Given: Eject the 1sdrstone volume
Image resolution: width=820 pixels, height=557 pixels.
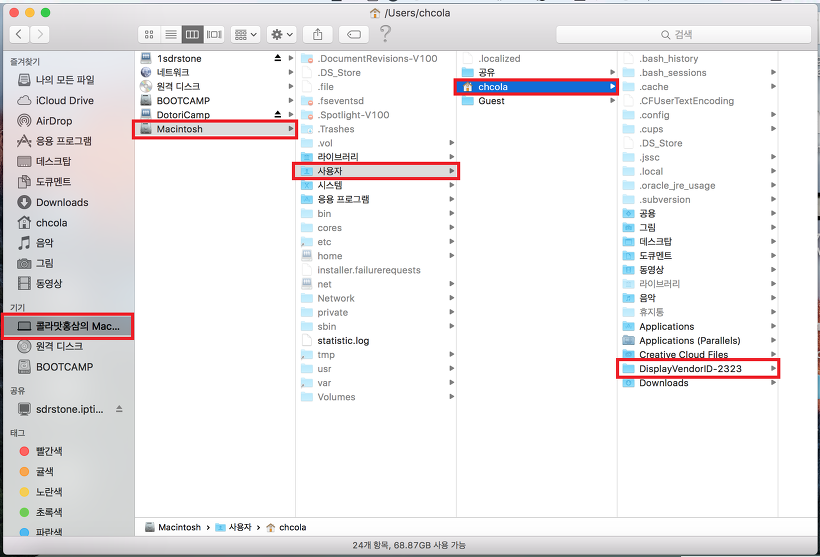Looking at the screenshot, I should [278, 59].
